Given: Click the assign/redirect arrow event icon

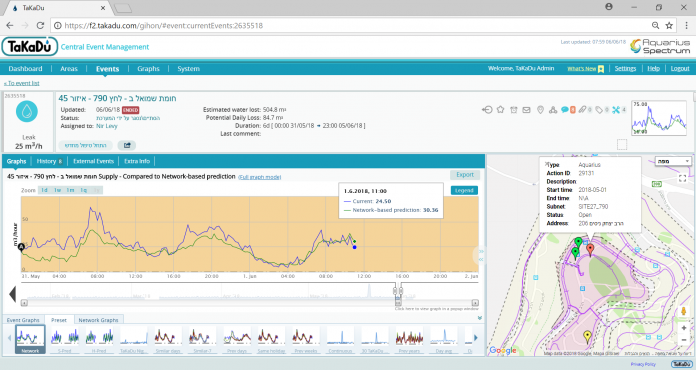Looking at the screenshot, I should pos(487,110).
